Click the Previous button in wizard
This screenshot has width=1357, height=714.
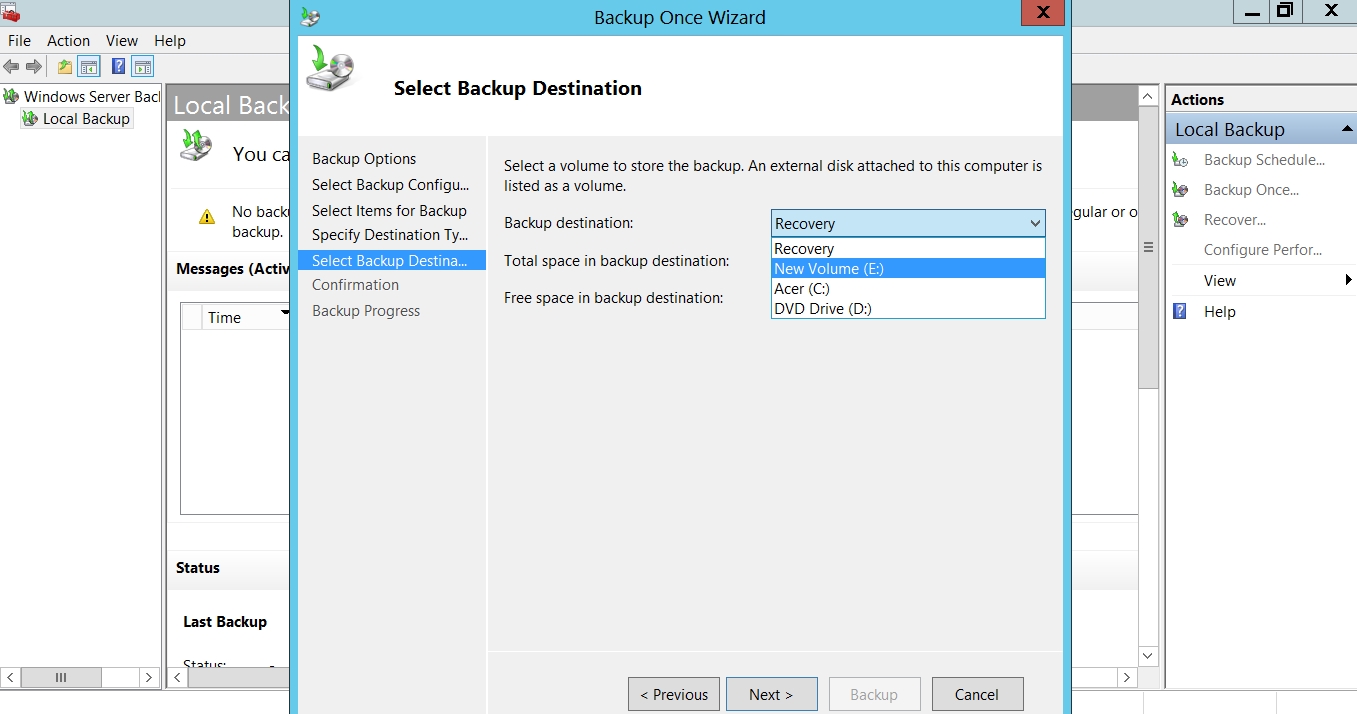coord(674,694)
